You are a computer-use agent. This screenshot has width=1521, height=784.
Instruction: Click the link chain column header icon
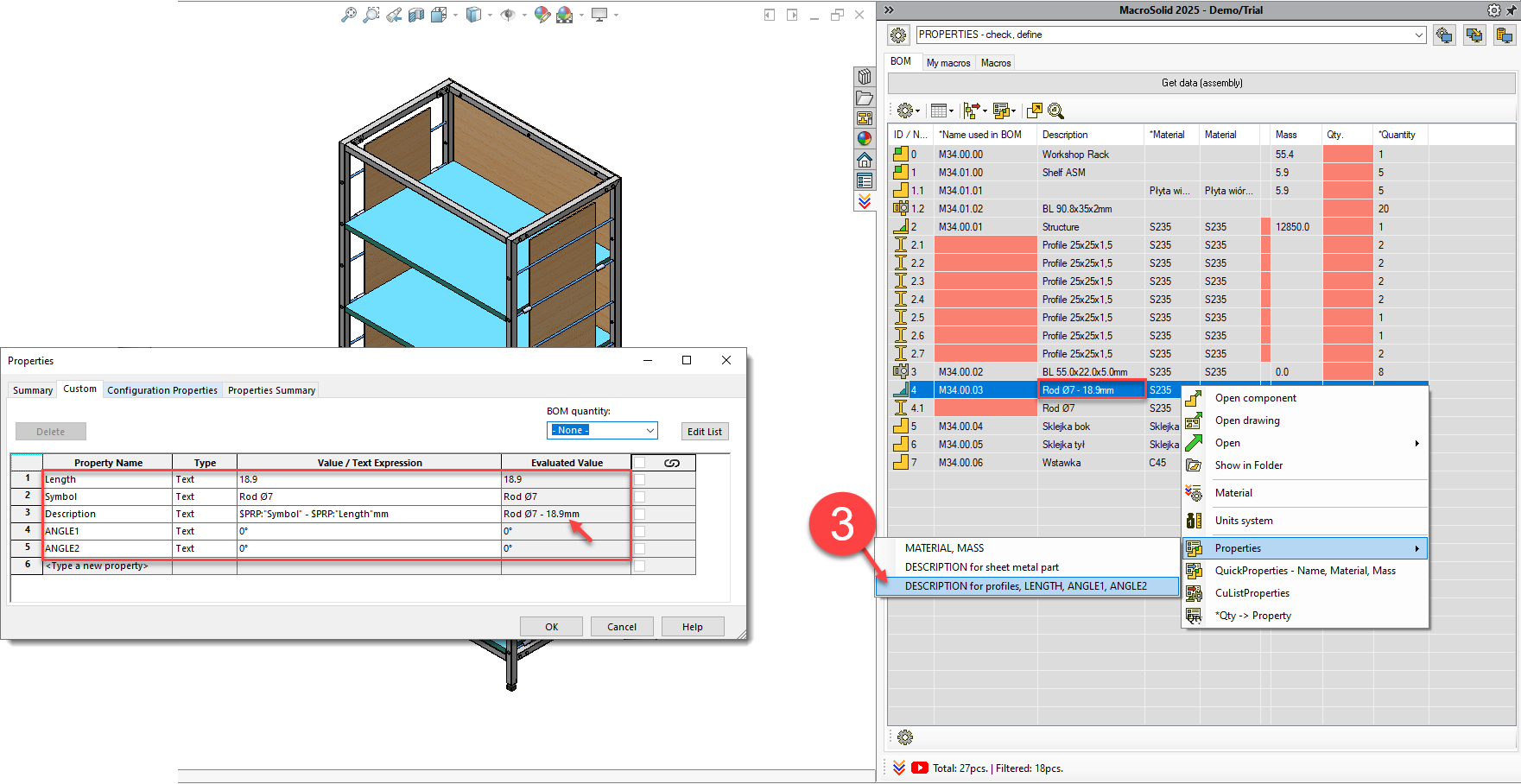pyautogui.click(x=672, y=463)
